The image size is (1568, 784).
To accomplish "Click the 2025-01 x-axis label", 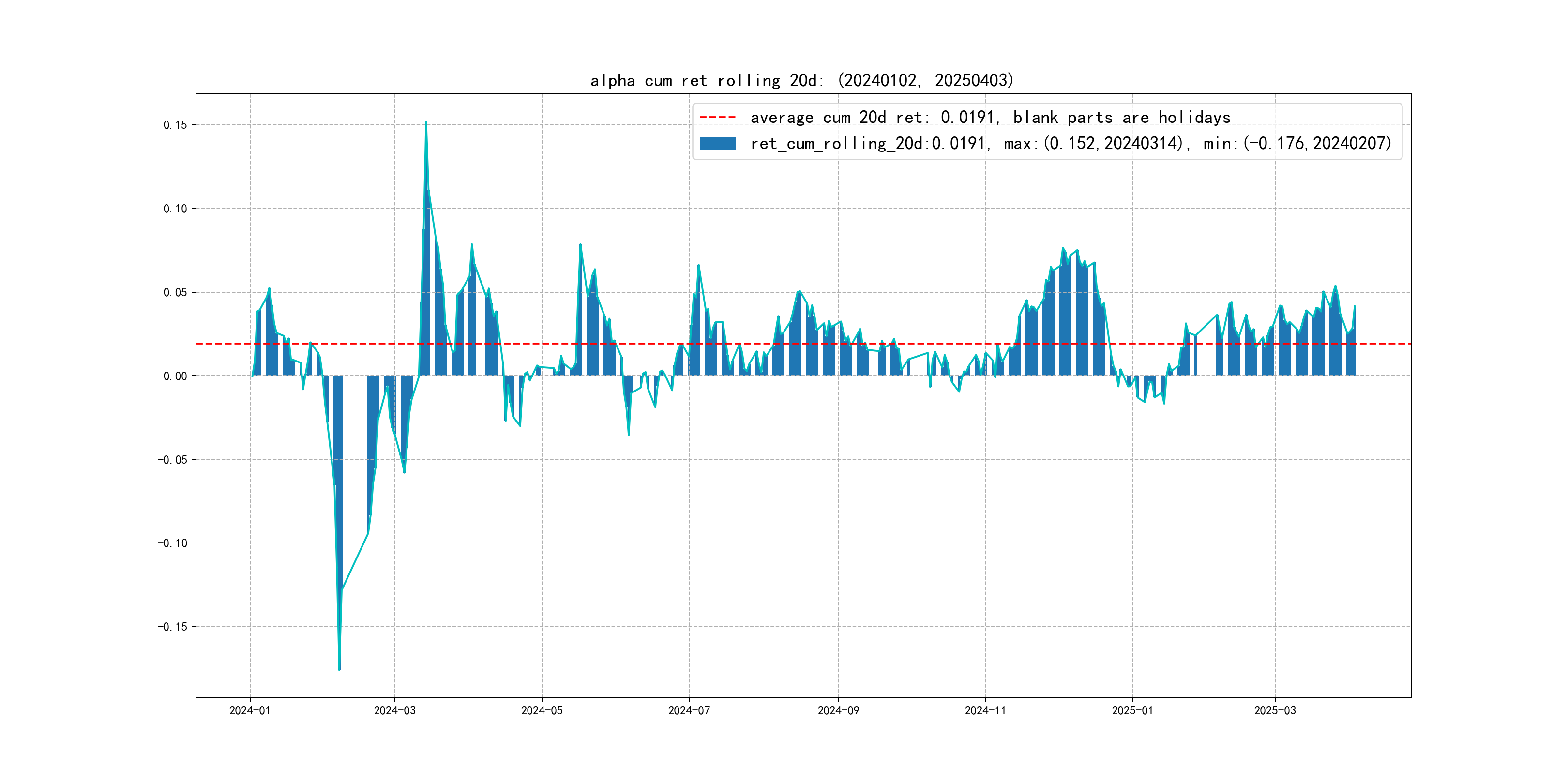I will pyautogui.click(x=1132, y=710).
